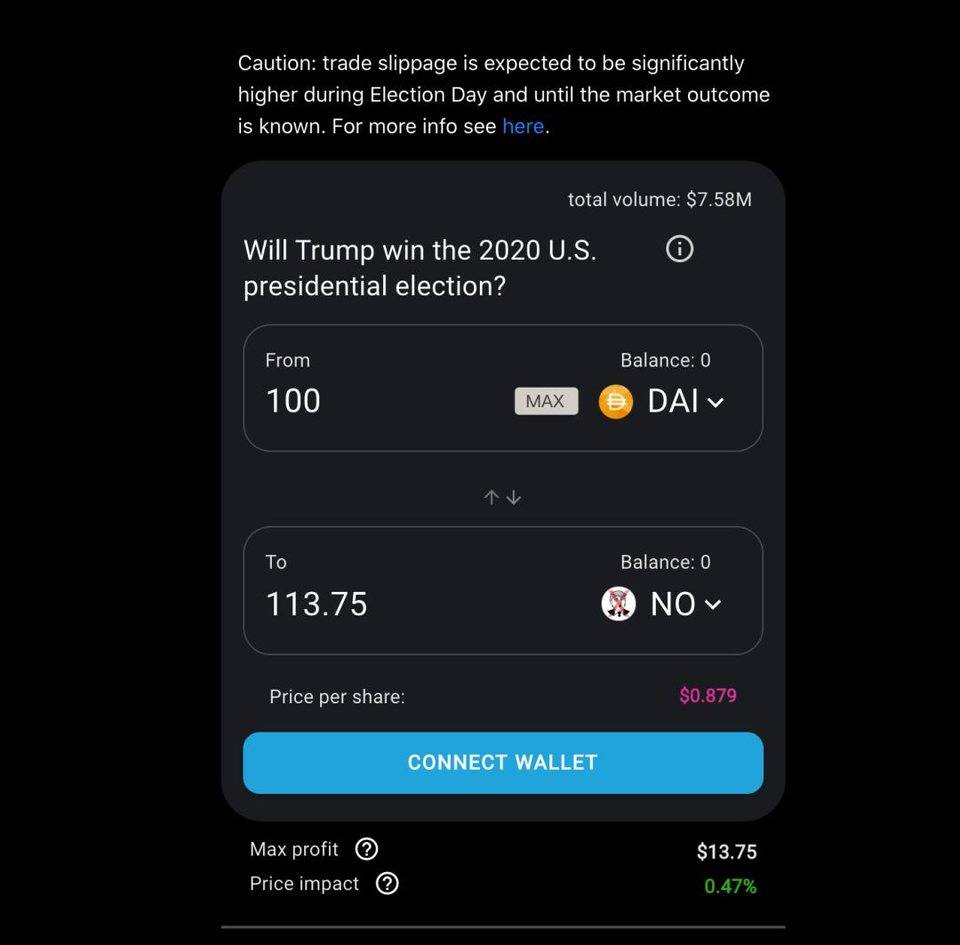960x945 pixels.
Task: Click the NO outcome token icon
Action: pyautogui.click(x=619, y=604)
